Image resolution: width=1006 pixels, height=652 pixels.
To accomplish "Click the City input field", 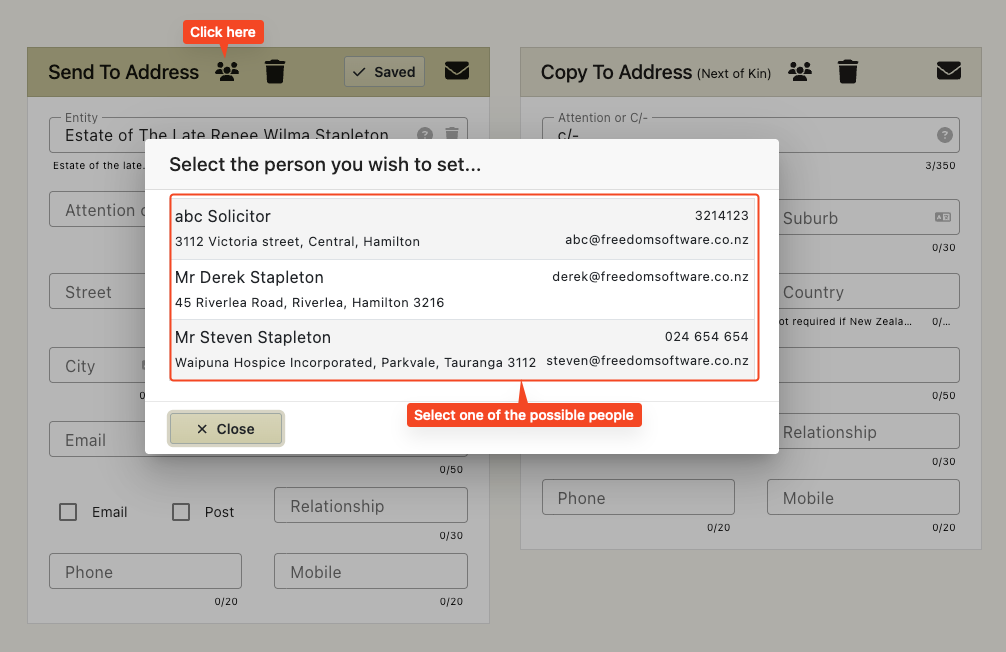I will tap(98, 365).
